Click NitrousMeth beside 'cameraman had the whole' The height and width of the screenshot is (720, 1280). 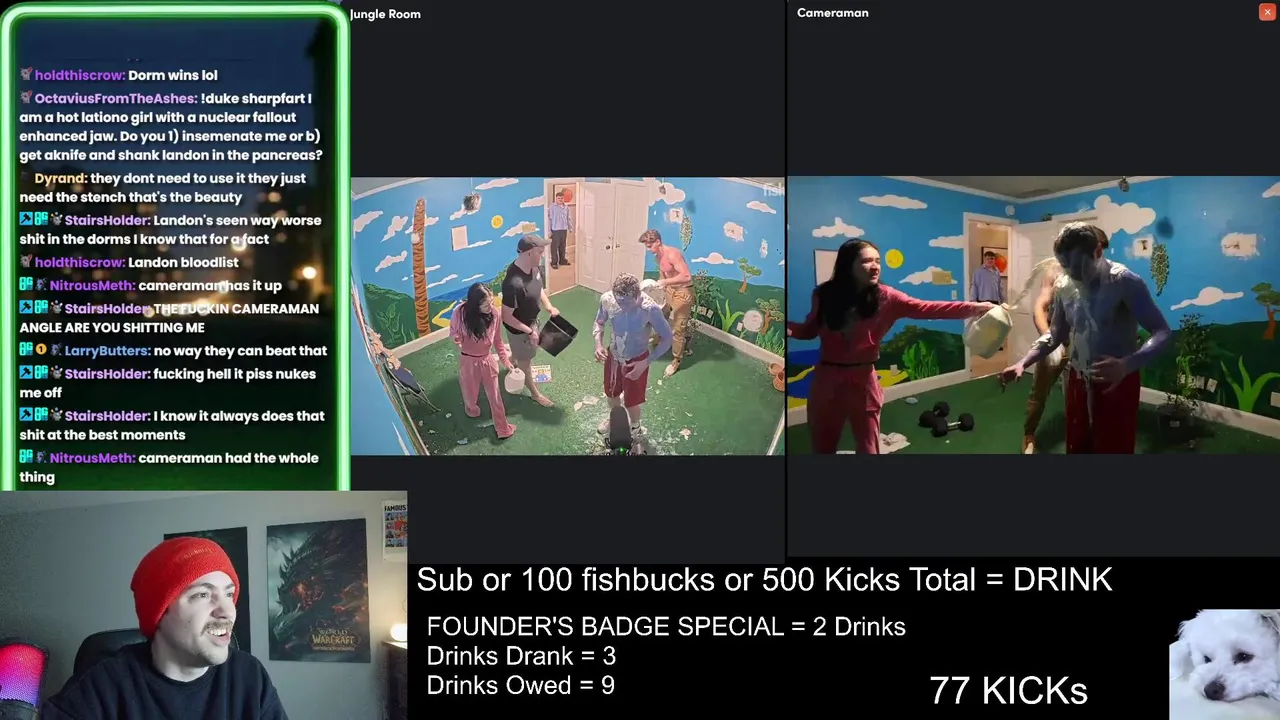pyautogui.click(x=92, y=458)
